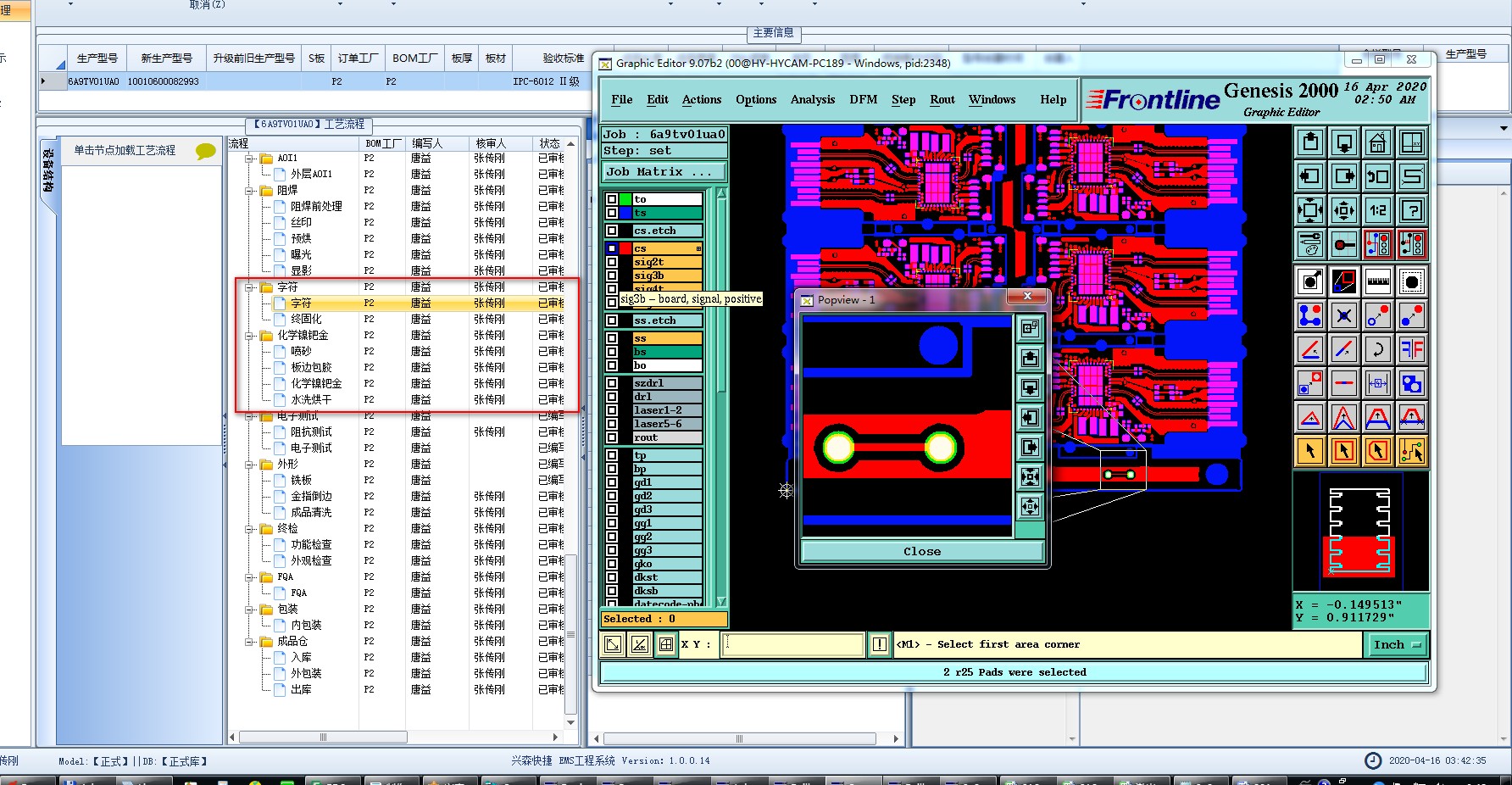1512x785 pixels.
Task: Open the Help menu in Graphic Editor
Action: (1053, 100)
